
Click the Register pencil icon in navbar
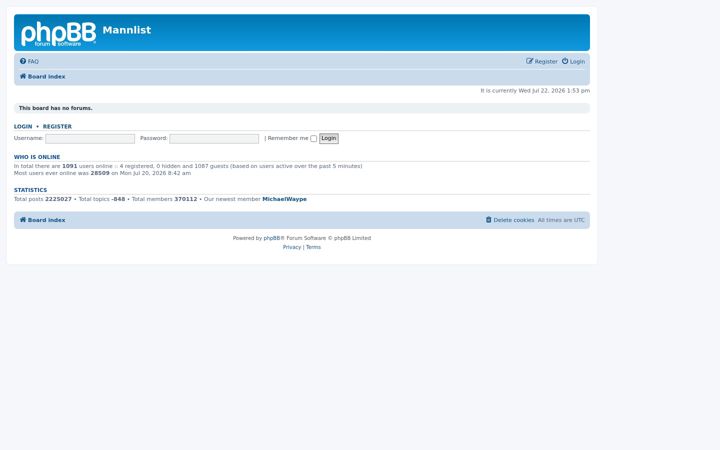pyautogui.click(x=529, y=61)
